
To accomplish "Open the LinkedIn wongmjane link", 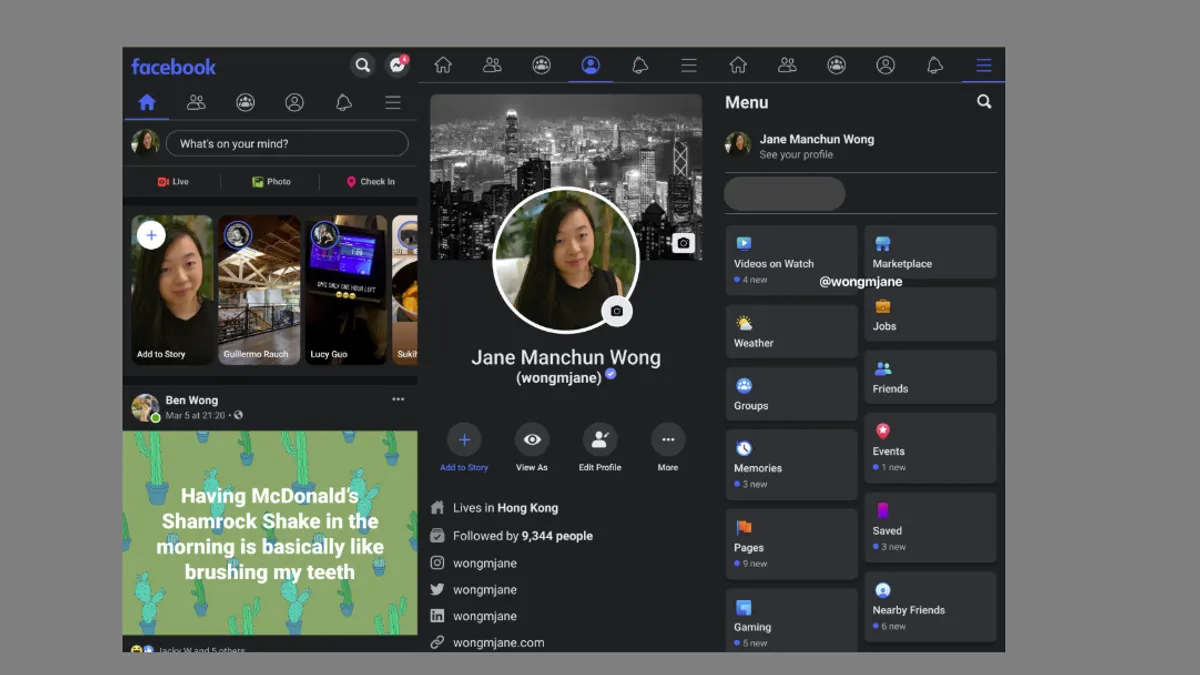I will pos(474,616).
